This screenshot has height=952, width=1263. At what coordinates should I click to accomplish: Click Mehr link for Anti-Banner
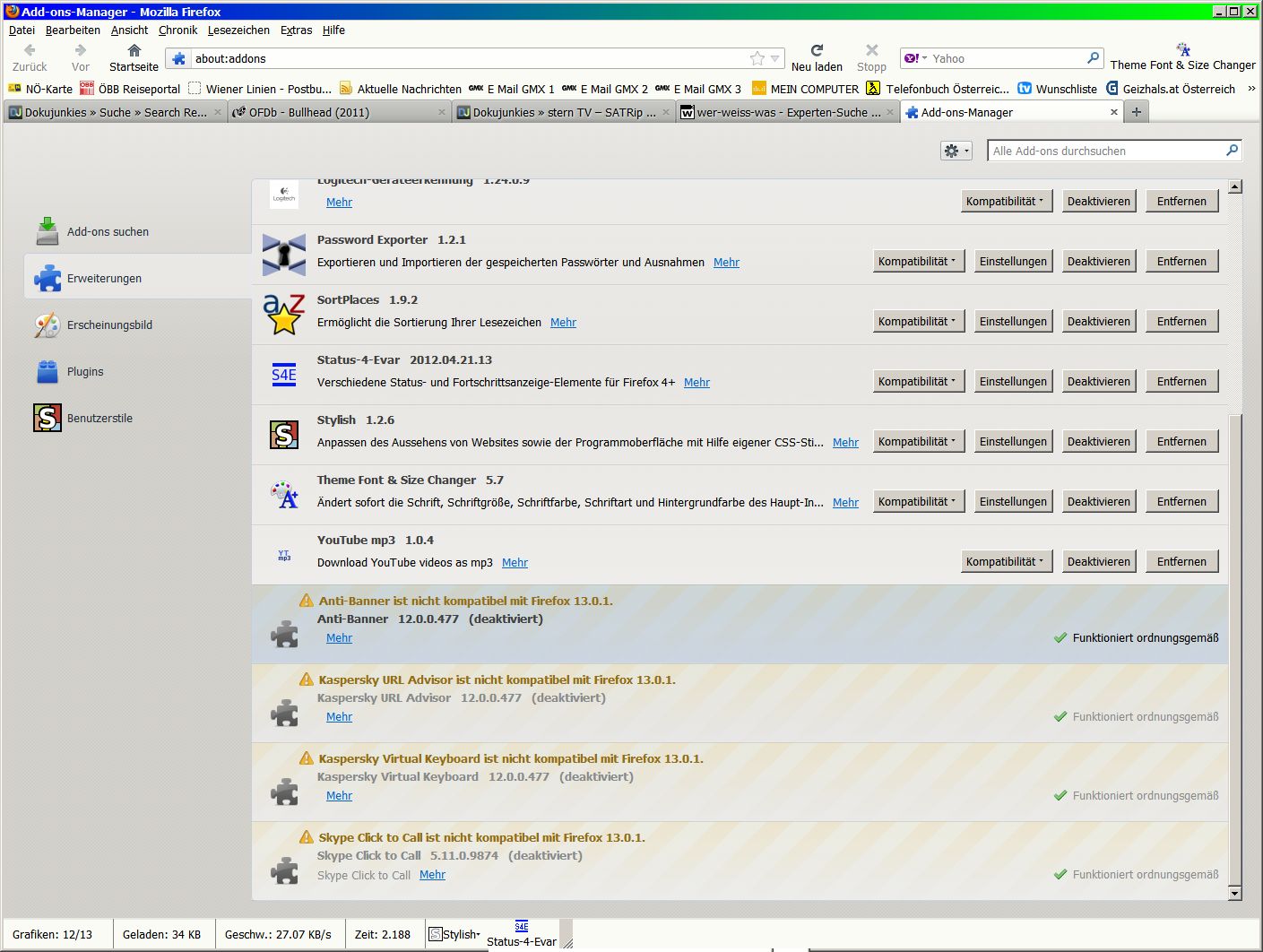coord(339,637)
